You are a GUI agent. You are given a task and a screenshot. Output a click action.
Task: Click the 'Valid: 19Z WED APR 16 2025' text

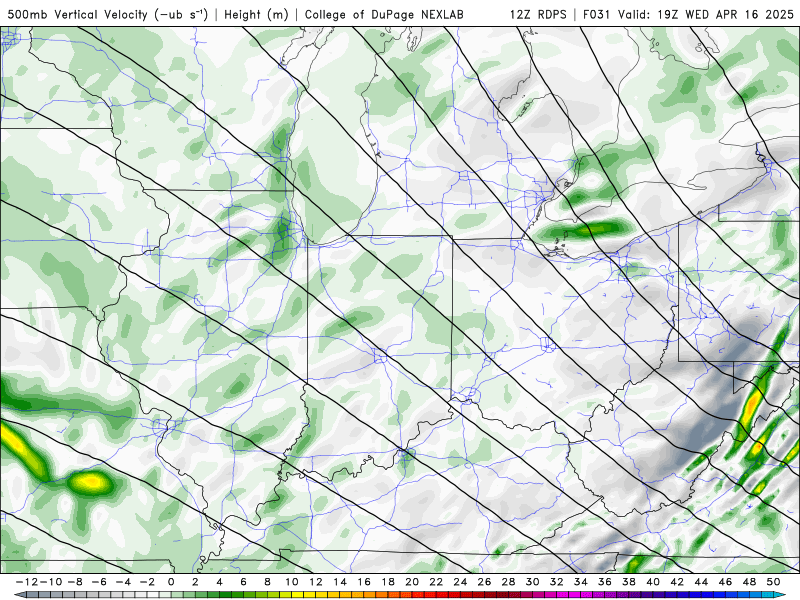[x=706, y=14]
